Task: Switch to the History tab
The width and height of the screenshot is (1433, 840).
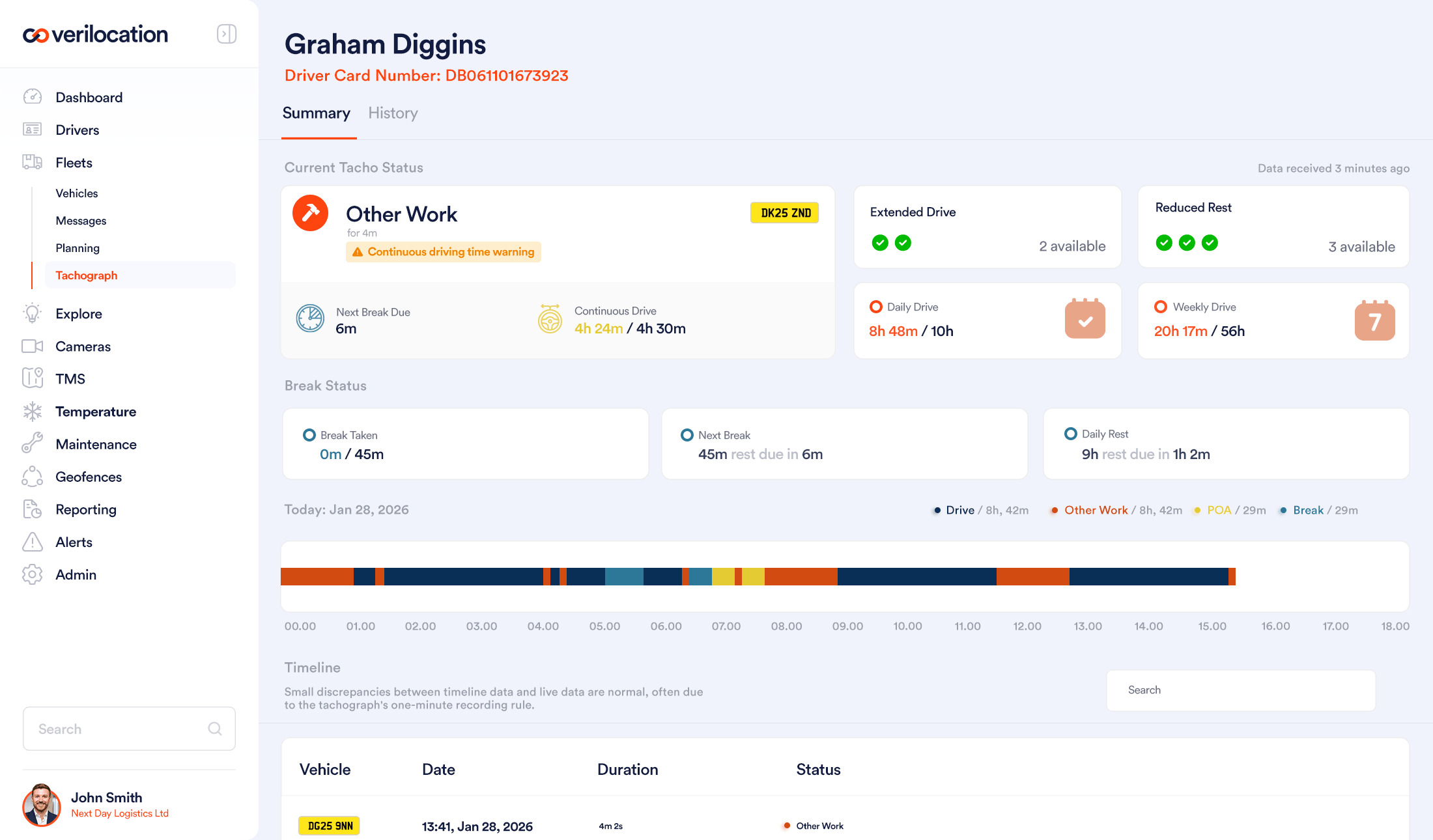Action: (393, 113)
